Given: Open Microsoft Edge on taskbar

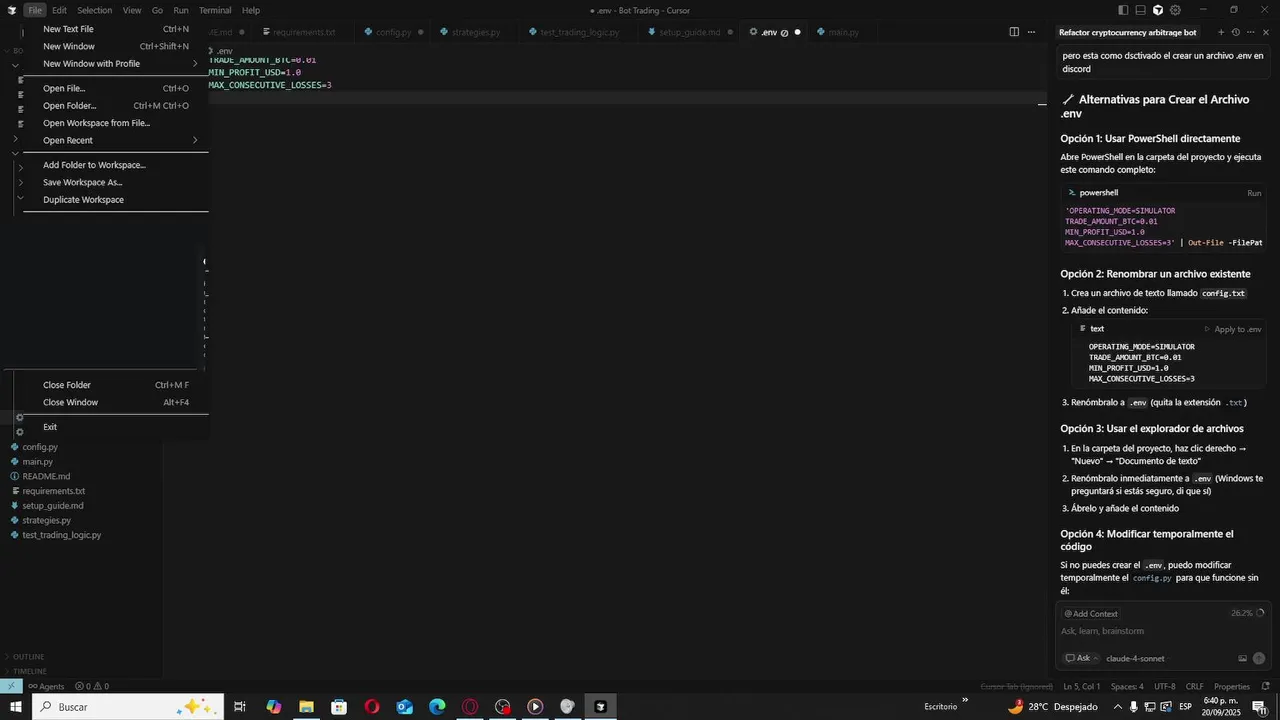Looking at the screenshot, I should point(437,707).
